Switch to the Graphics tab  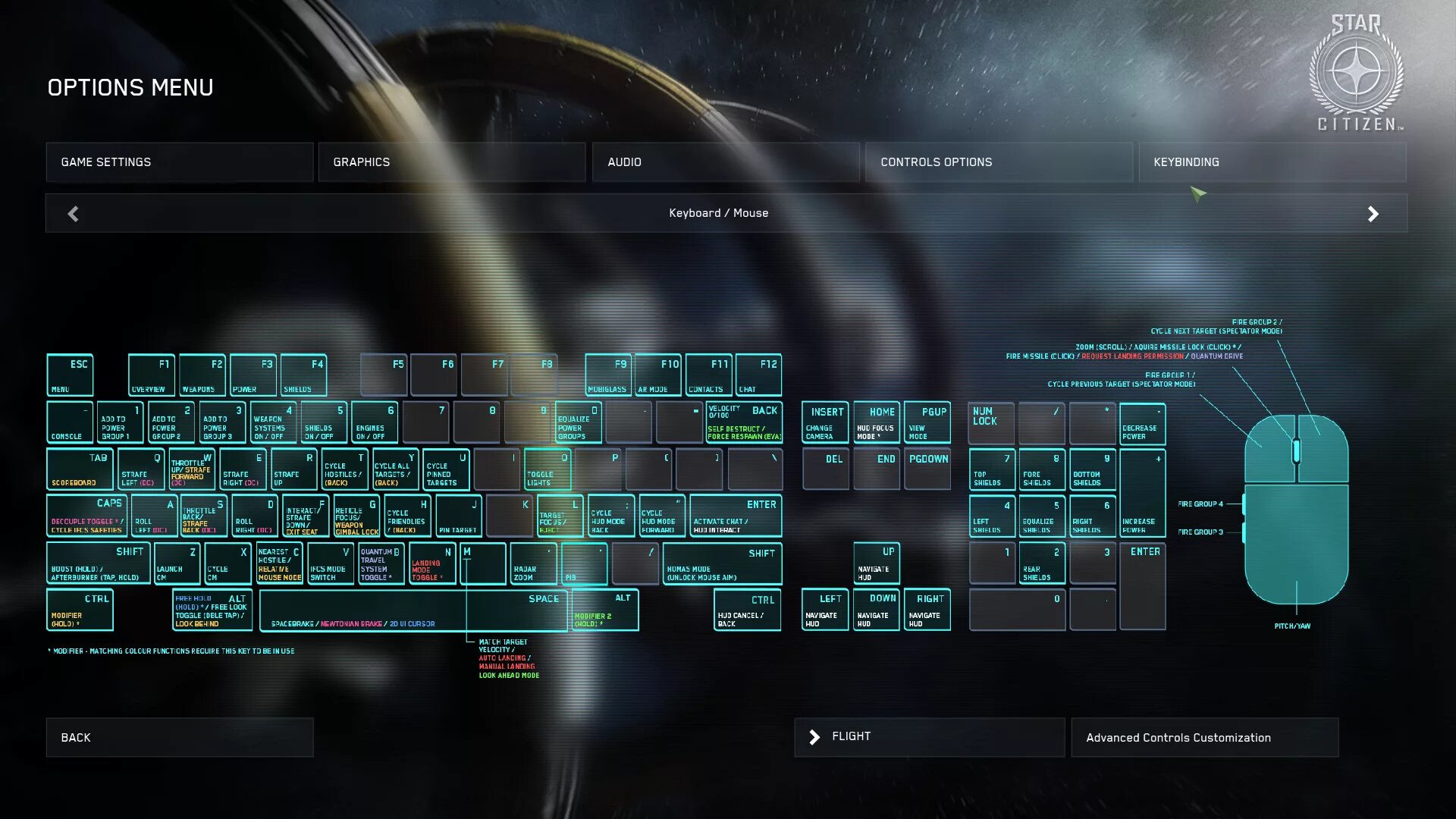coord(452,162)
